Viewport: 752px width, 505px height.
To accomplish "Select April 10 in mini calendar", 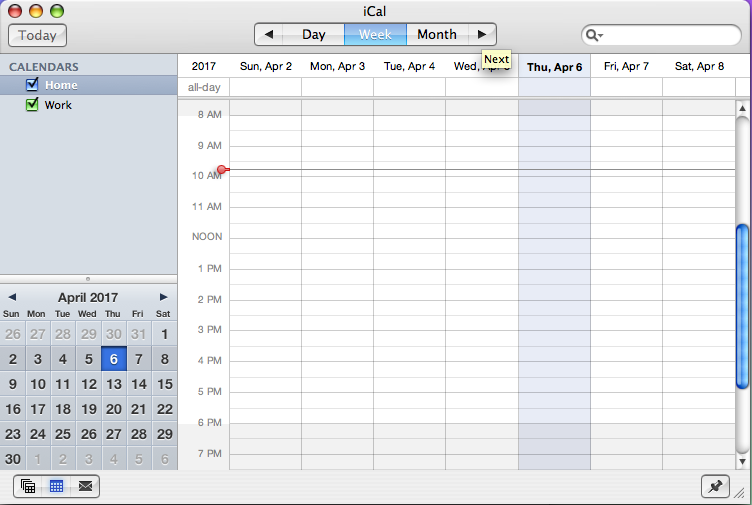I will coord(38,384).
